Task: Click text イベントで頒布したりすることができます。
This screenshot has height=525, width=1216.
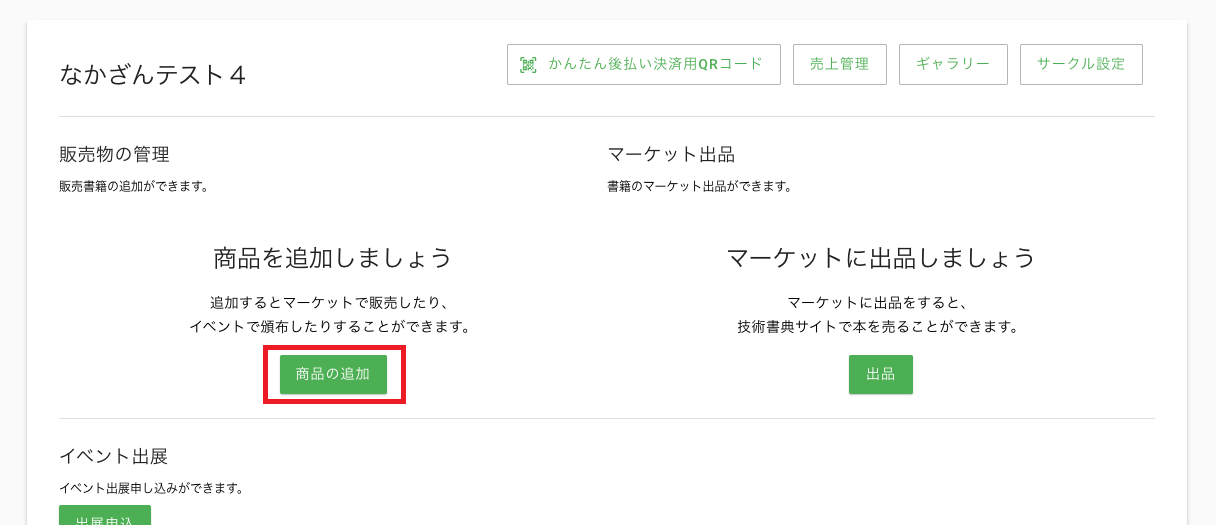Action: (x=333, y=327)
